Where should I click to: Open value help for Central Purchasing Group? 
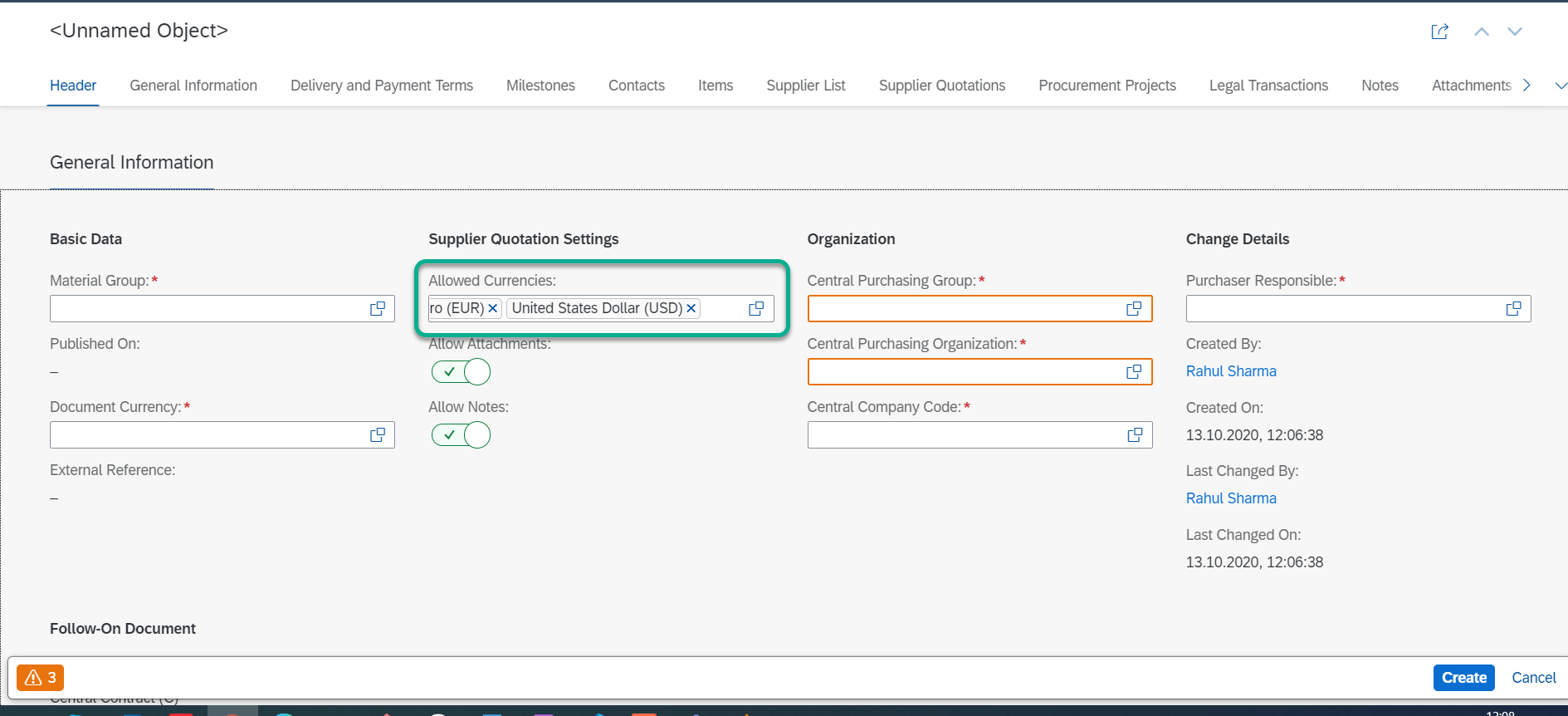1134,309
